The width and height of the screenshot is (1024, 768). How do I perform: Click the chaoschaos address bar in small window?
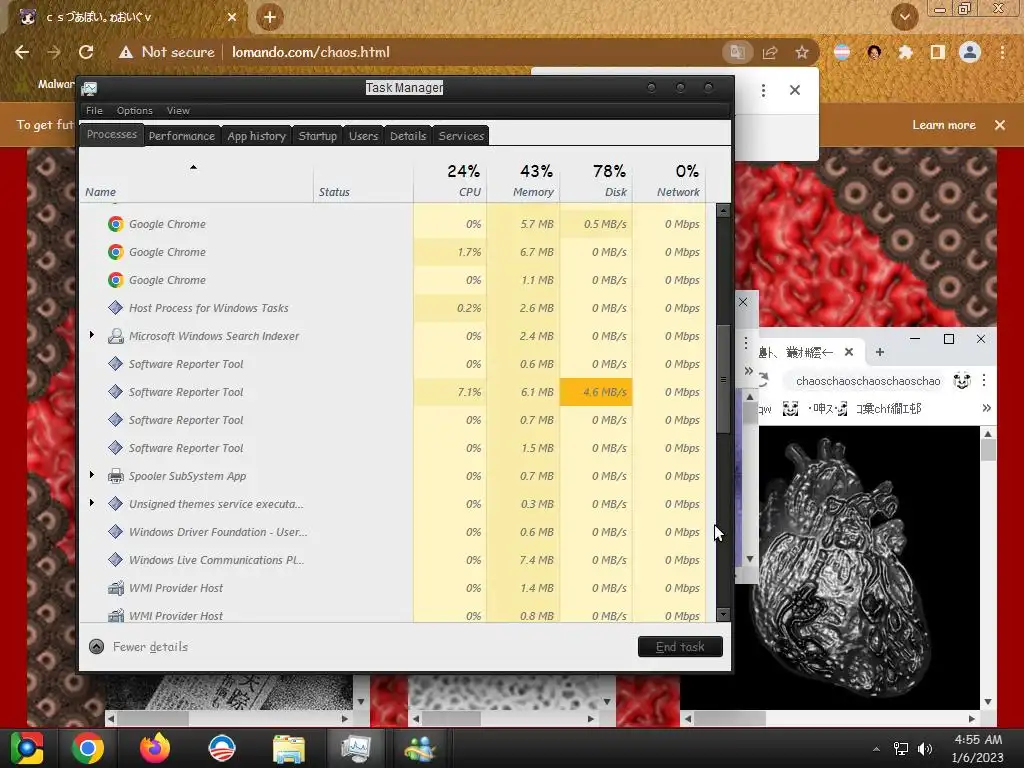tap(868, 381)
